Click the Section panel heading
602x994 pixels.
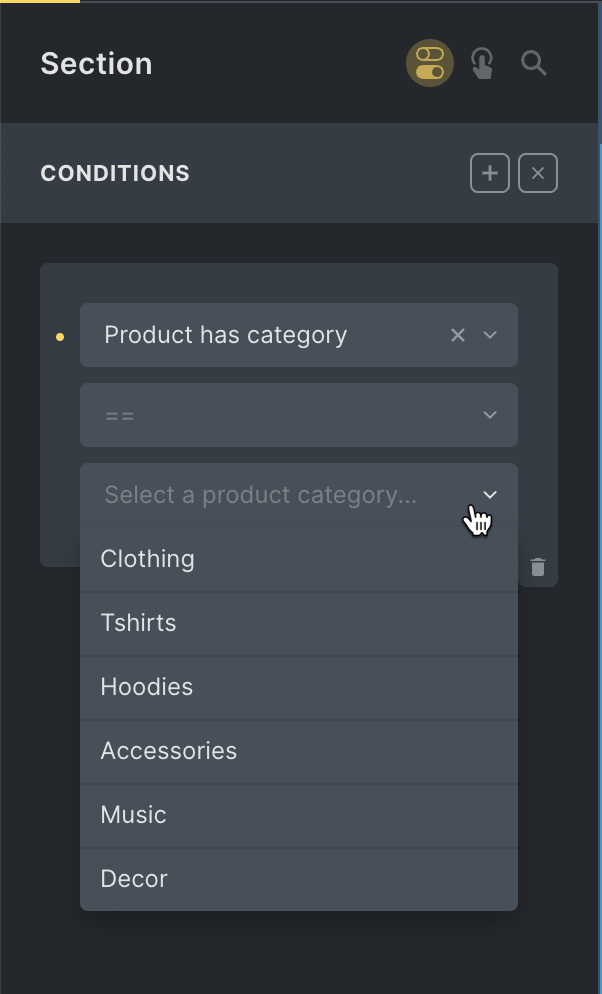click(96, 63)
